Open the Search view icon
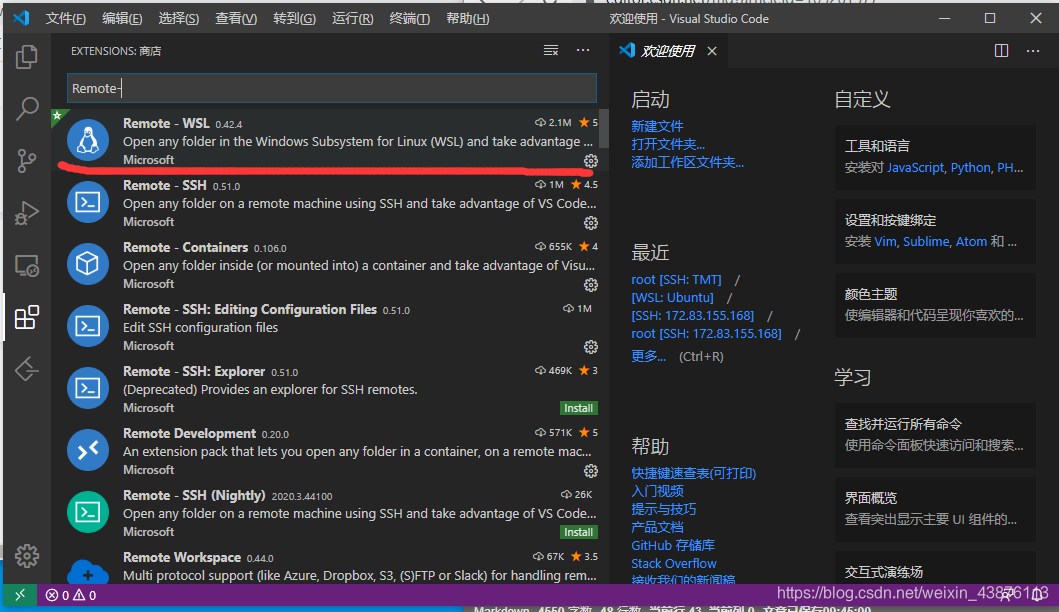 [x=27, y=108]
